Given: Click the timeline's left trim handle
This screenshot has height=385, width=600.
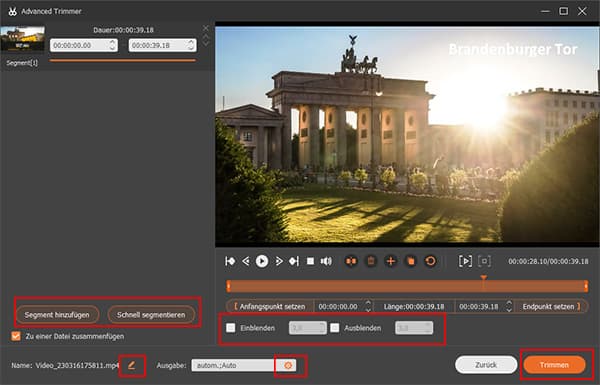Looking at the screenshot, I should (x=228, y=286).
